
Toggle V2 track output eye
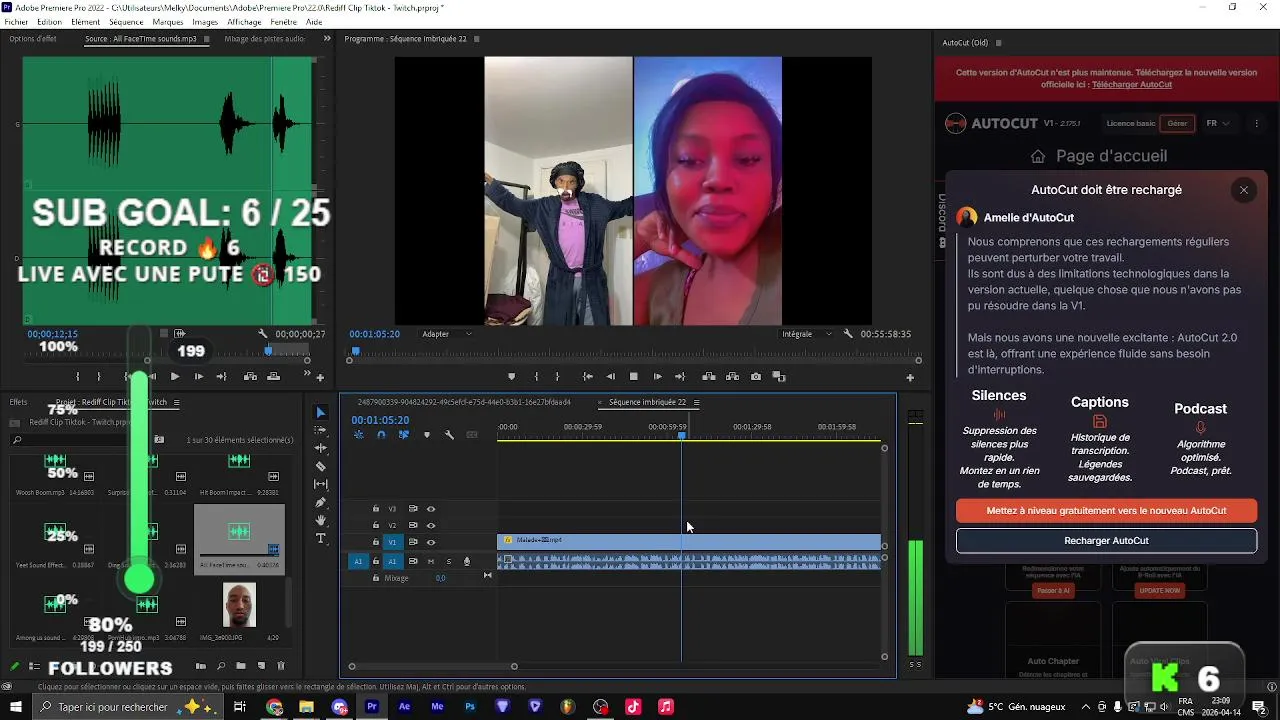(431, 525)
